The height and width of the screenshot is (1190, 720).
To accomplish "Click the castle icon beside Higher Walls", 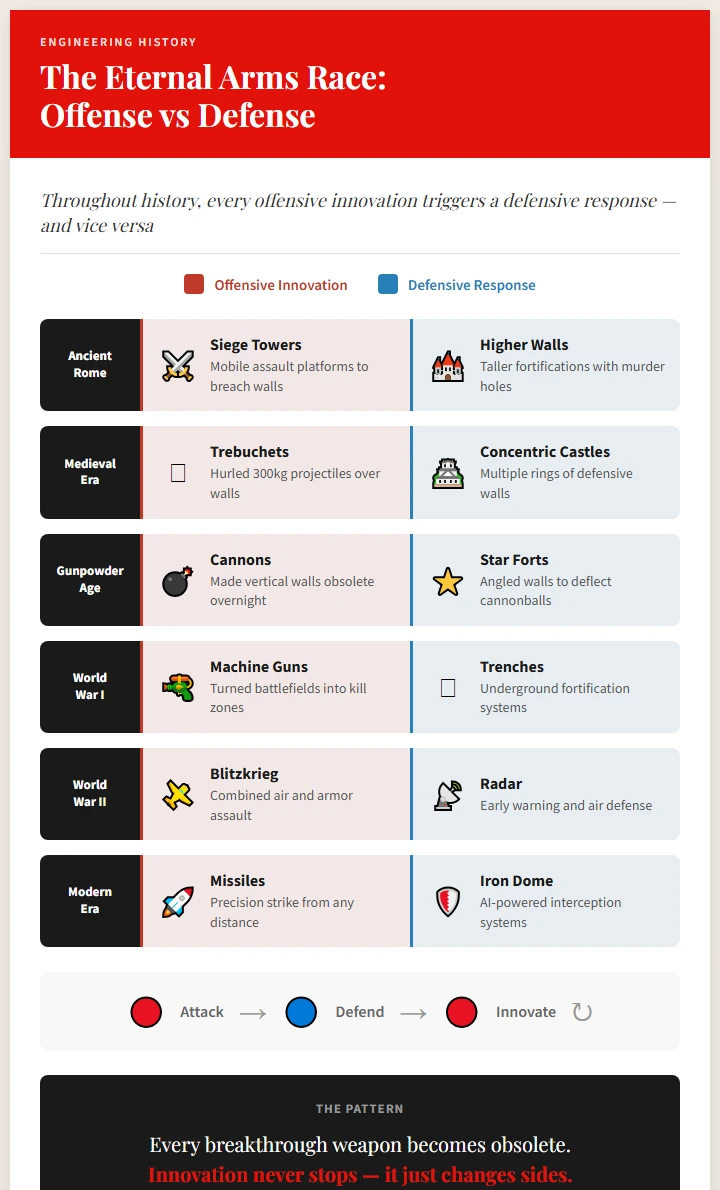I will click(x=448, y=365).
